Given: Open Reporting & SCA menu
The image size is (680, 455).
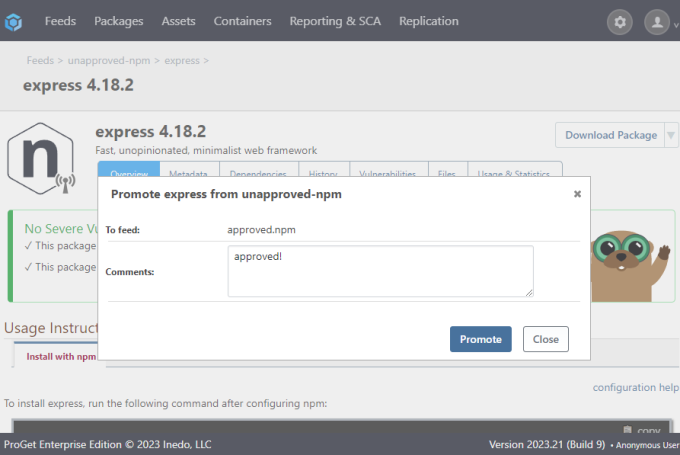Looking at the screenshot, I should tap(336, 21).
